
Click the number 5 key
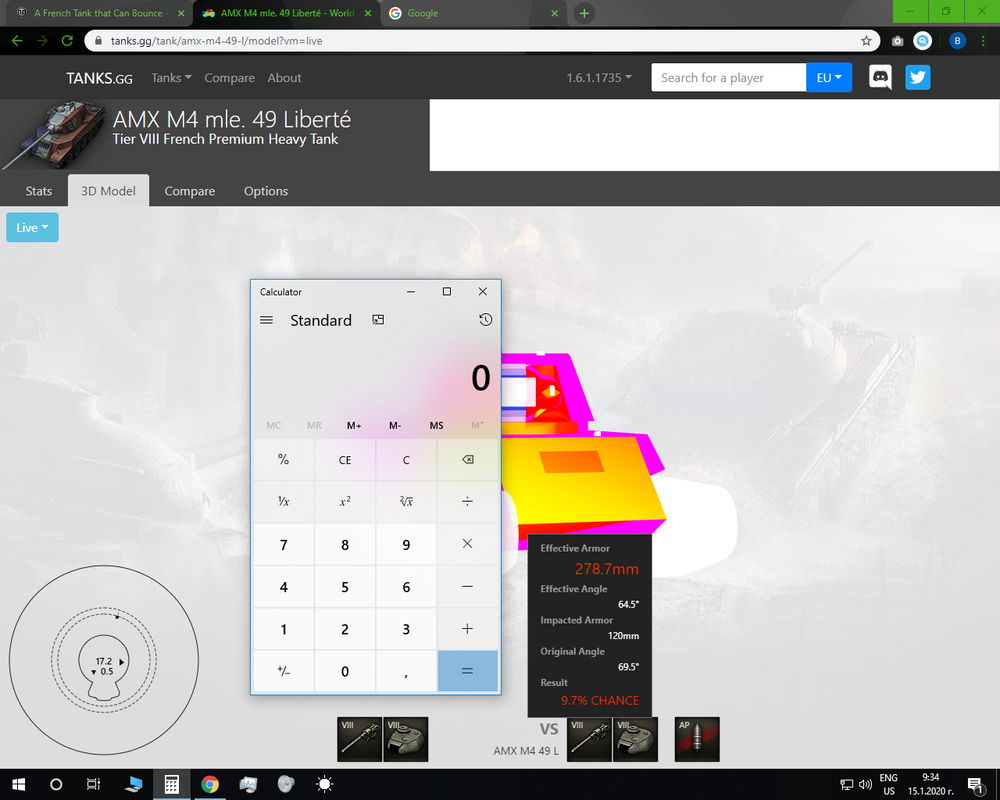pyautogui.click(x=345, y=586)
